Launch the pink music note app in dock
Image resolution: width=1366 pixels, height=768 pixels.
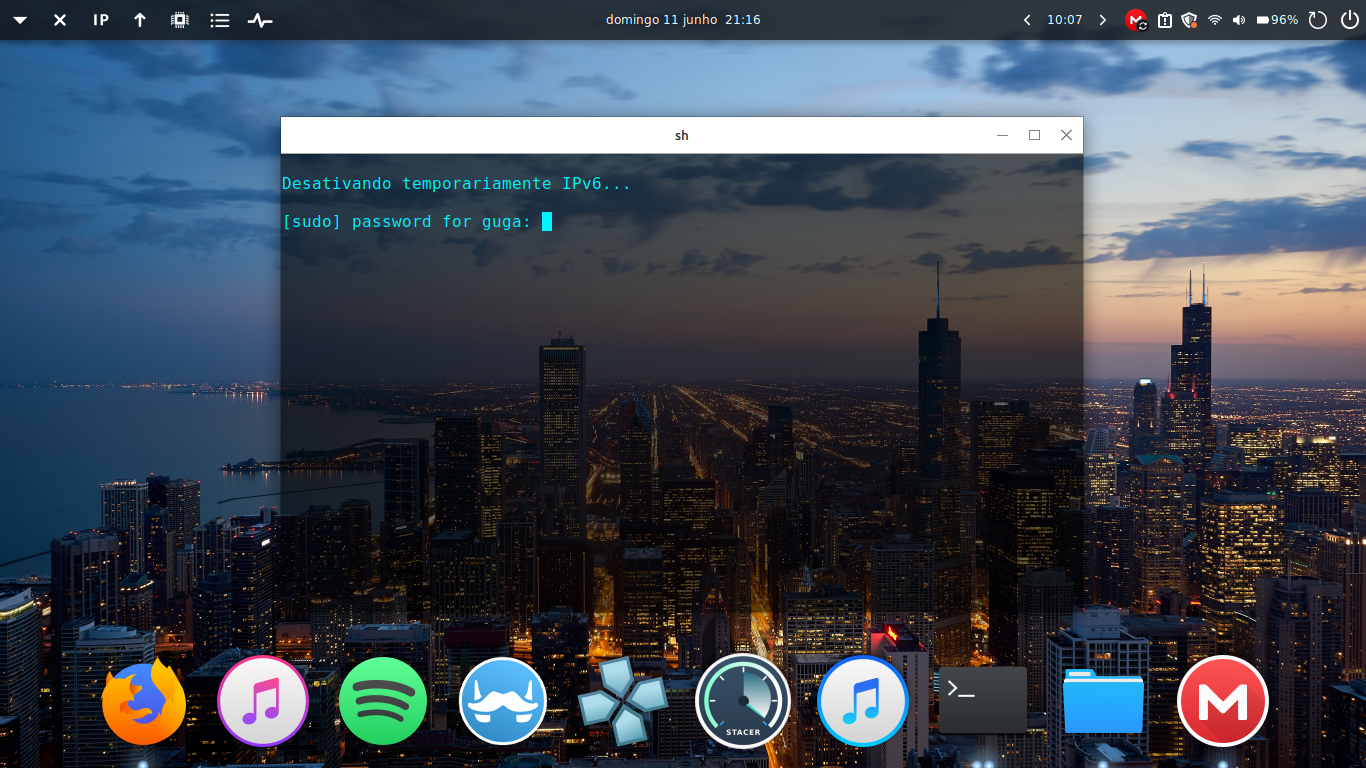pyautogui.click(x=263, y=701)
